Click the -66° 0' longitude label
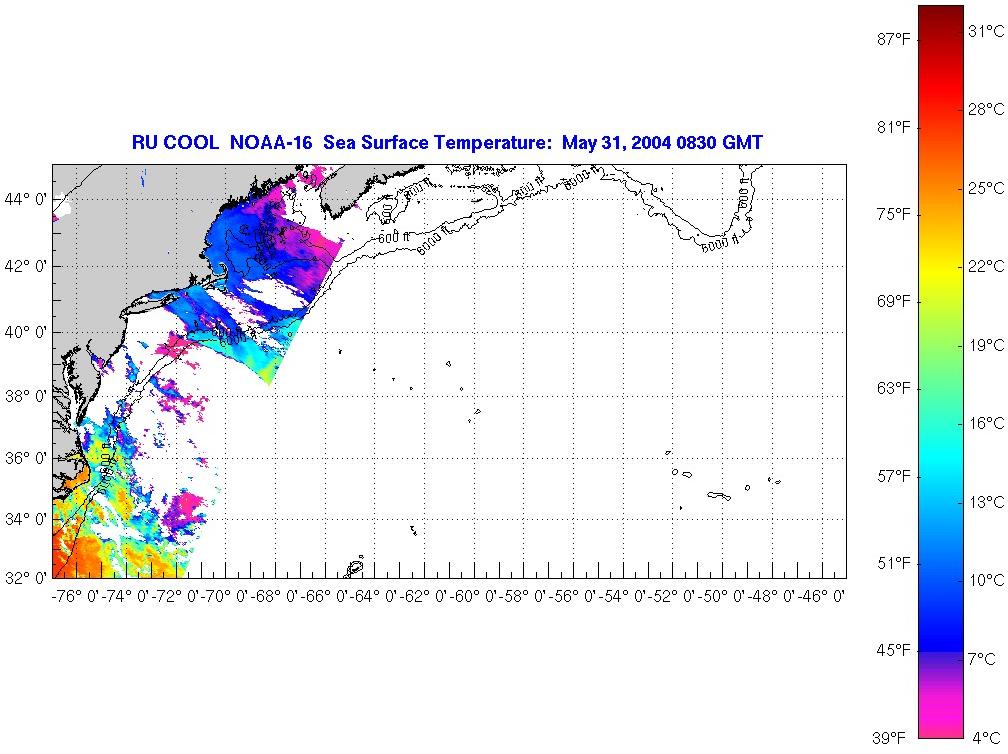 (323, 597)
